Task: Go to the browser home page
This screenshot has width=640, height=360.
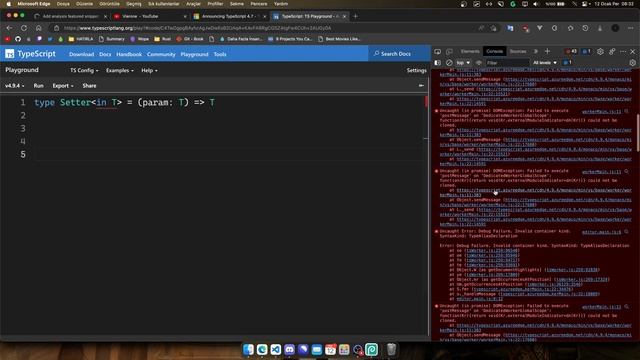Action: (38, 28)
